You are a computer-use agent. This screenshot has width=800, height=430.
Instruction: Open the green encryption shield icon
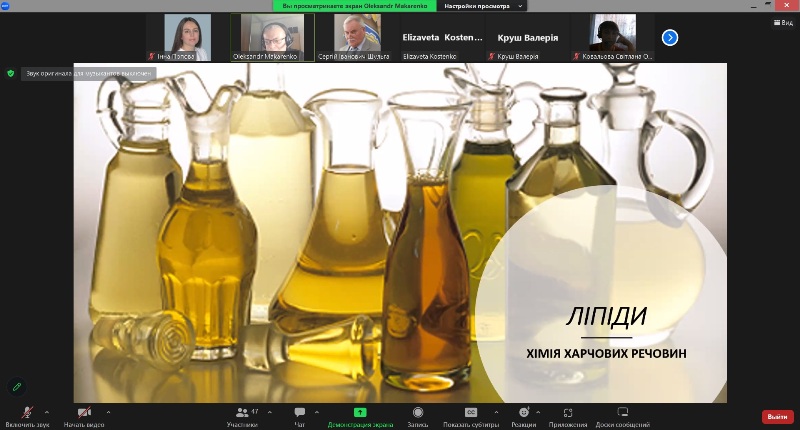click(x=11, y=73)
